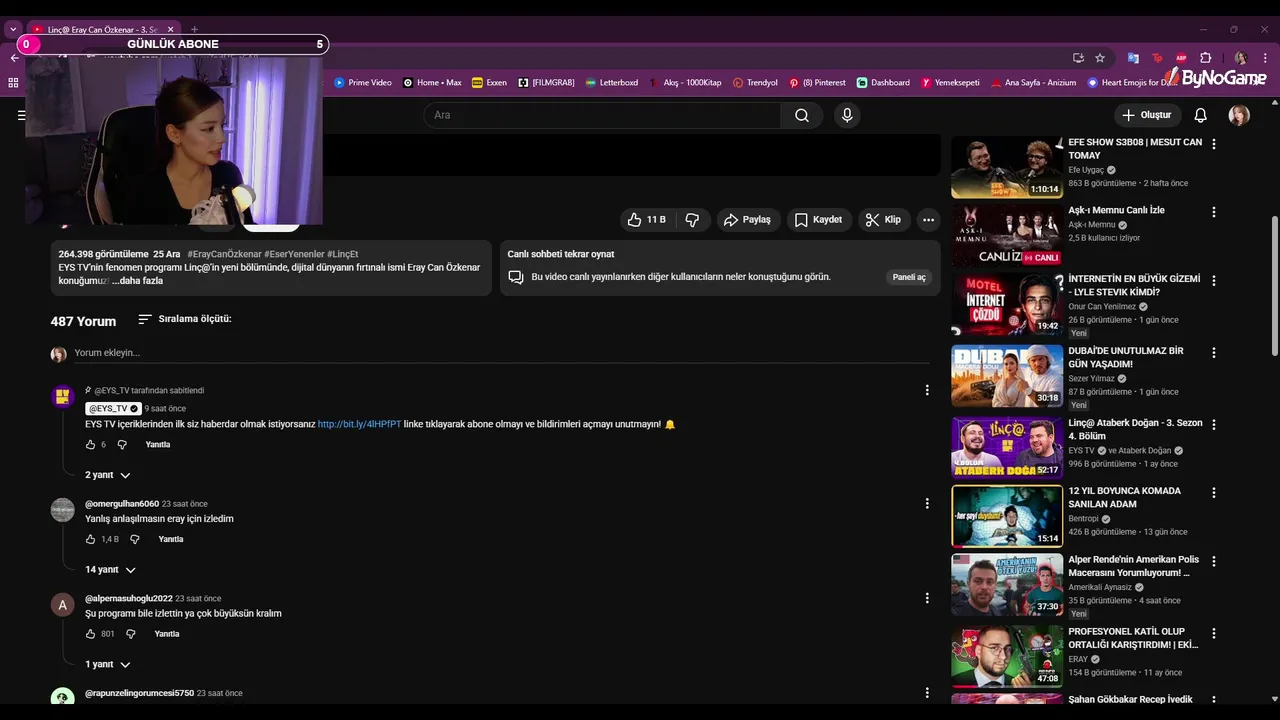Save the video using Kaydet
Viewport: 1280px width, 720px height.
tap(818, 220)
